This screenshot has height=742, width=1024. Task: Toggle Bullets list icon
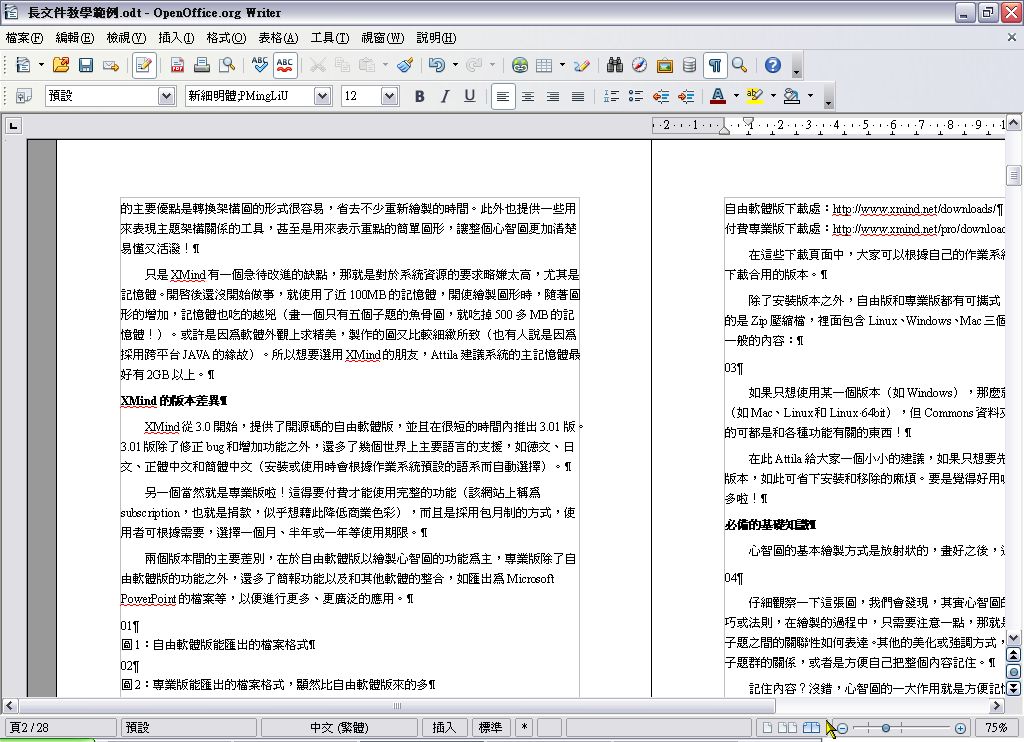point(635,96)
